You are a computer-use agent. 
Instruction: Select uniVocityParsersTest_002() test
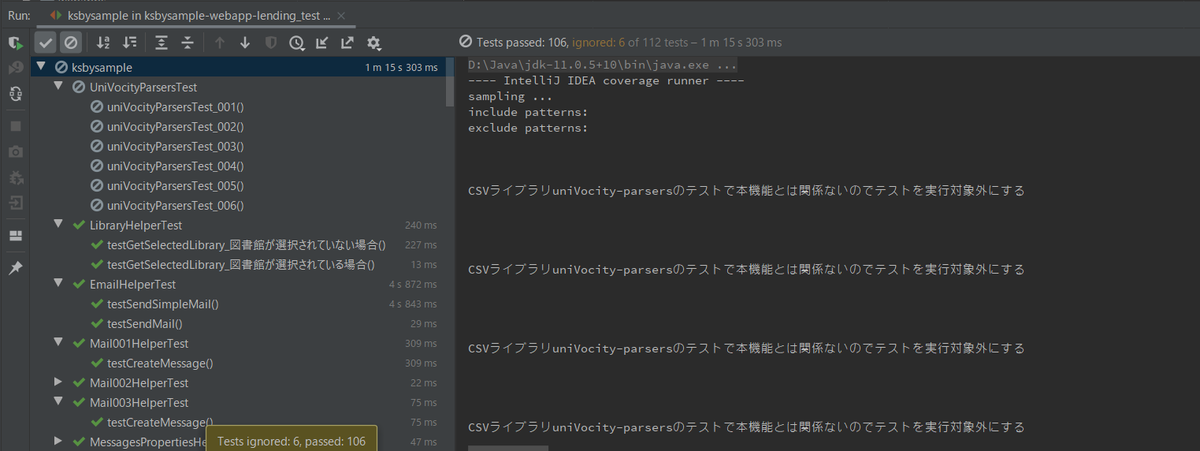pyautogui.click(x=174, y=127)
